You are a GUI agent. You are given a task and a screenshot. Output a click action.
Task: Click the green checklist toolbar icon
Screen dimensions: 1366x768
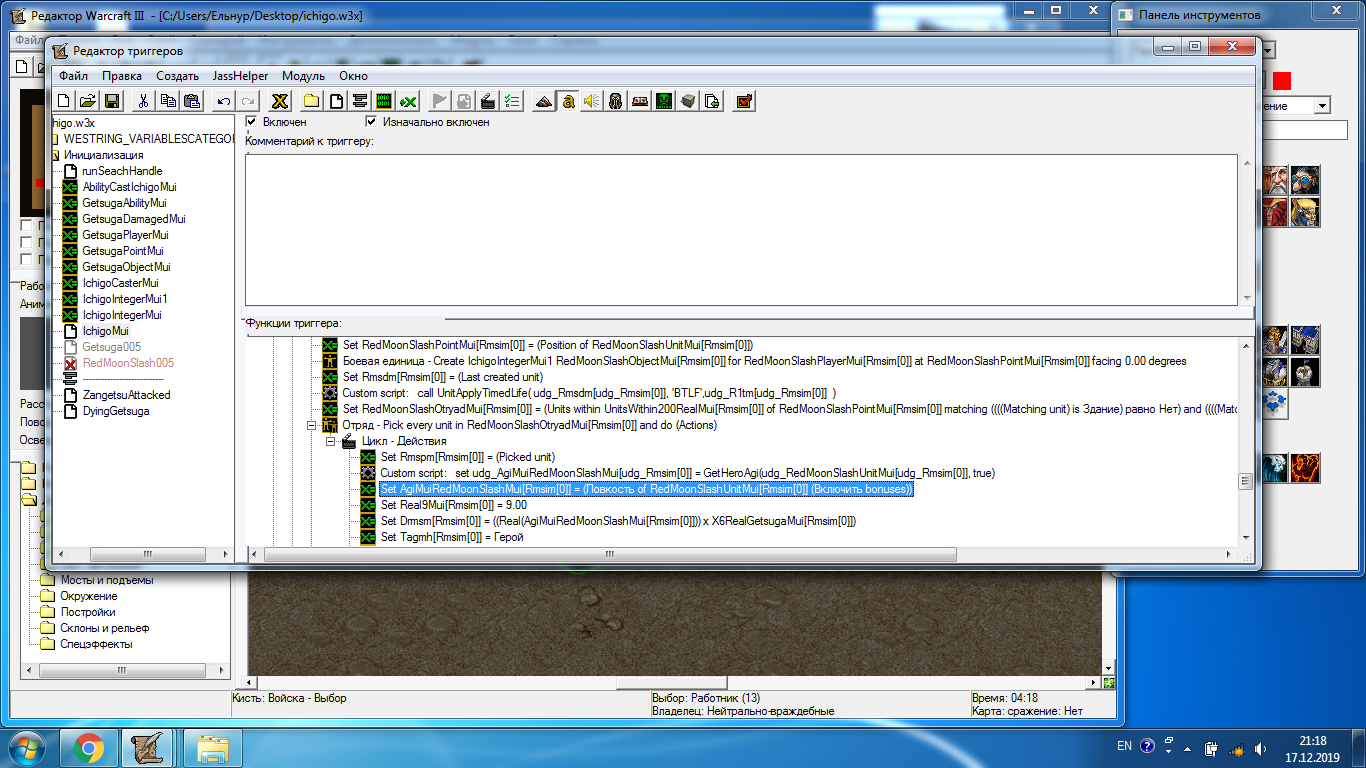click(x=512, y=101)
